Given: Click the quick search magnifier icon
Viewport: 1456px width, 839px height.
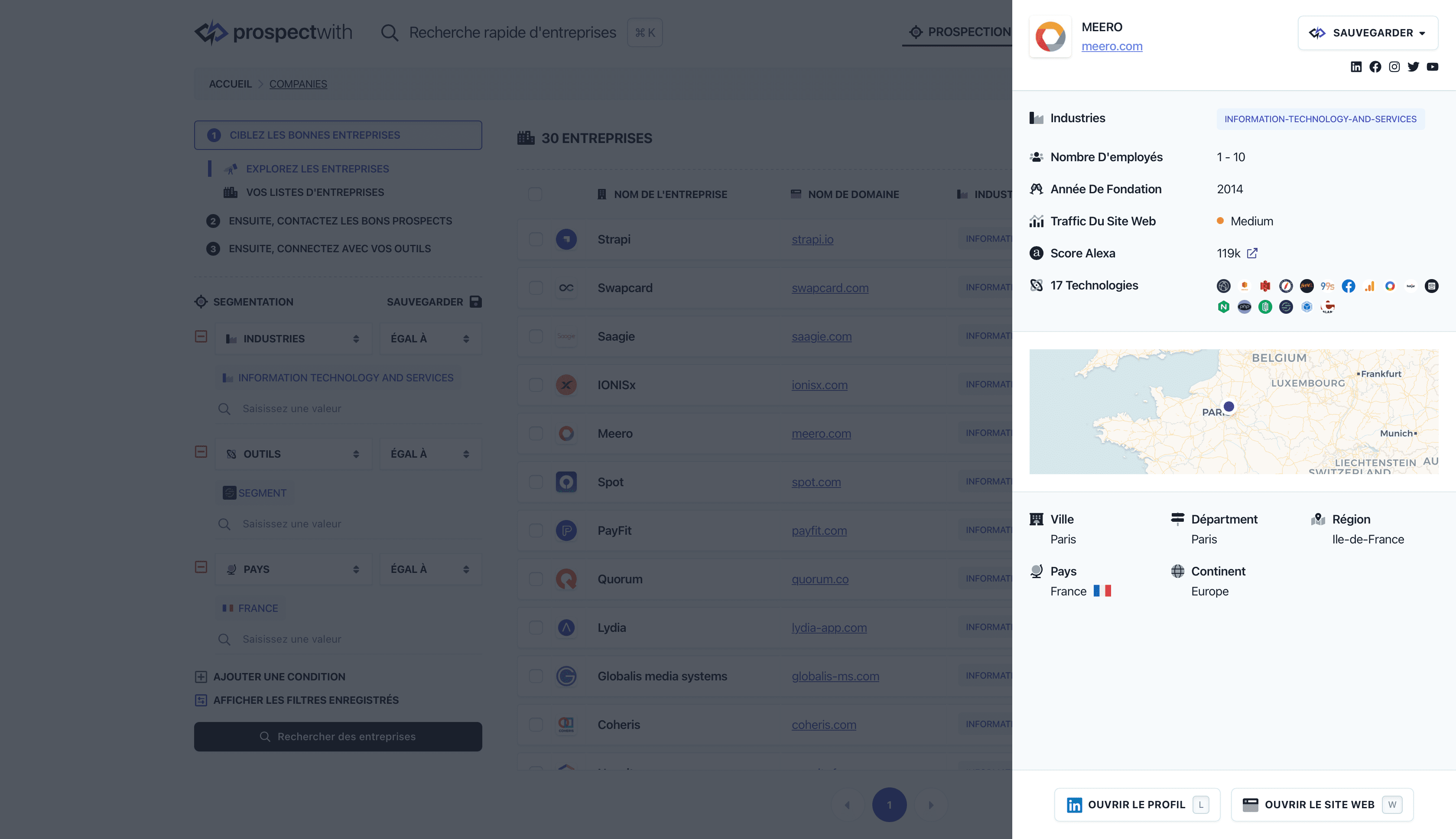Looking at the screenshot, I should 390,32.
